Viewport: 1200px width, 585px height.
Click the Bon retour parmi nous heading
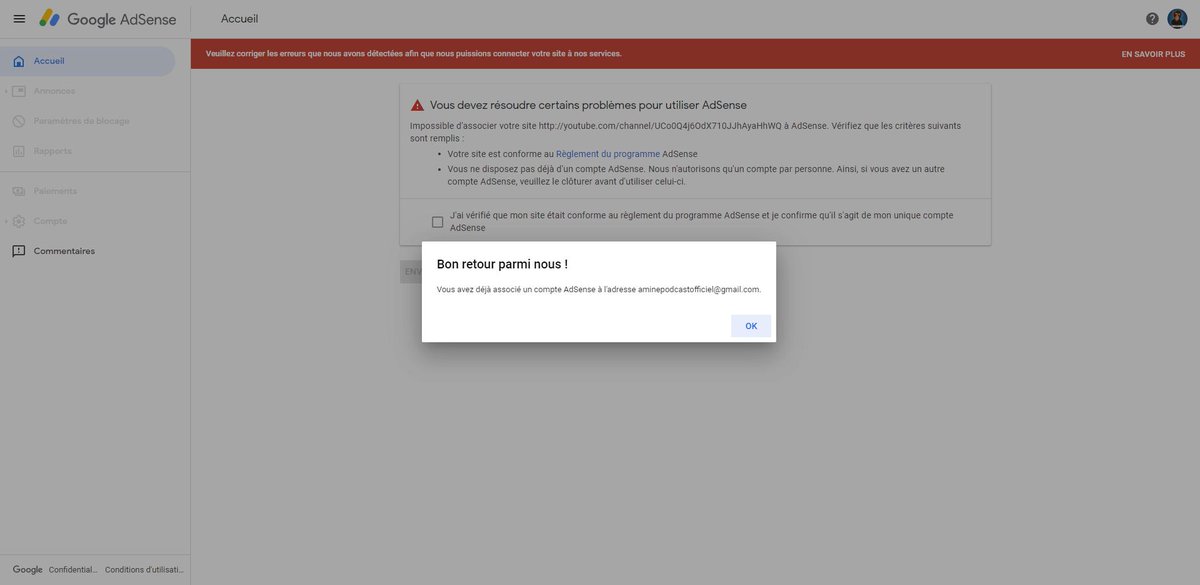coord(502,264)
